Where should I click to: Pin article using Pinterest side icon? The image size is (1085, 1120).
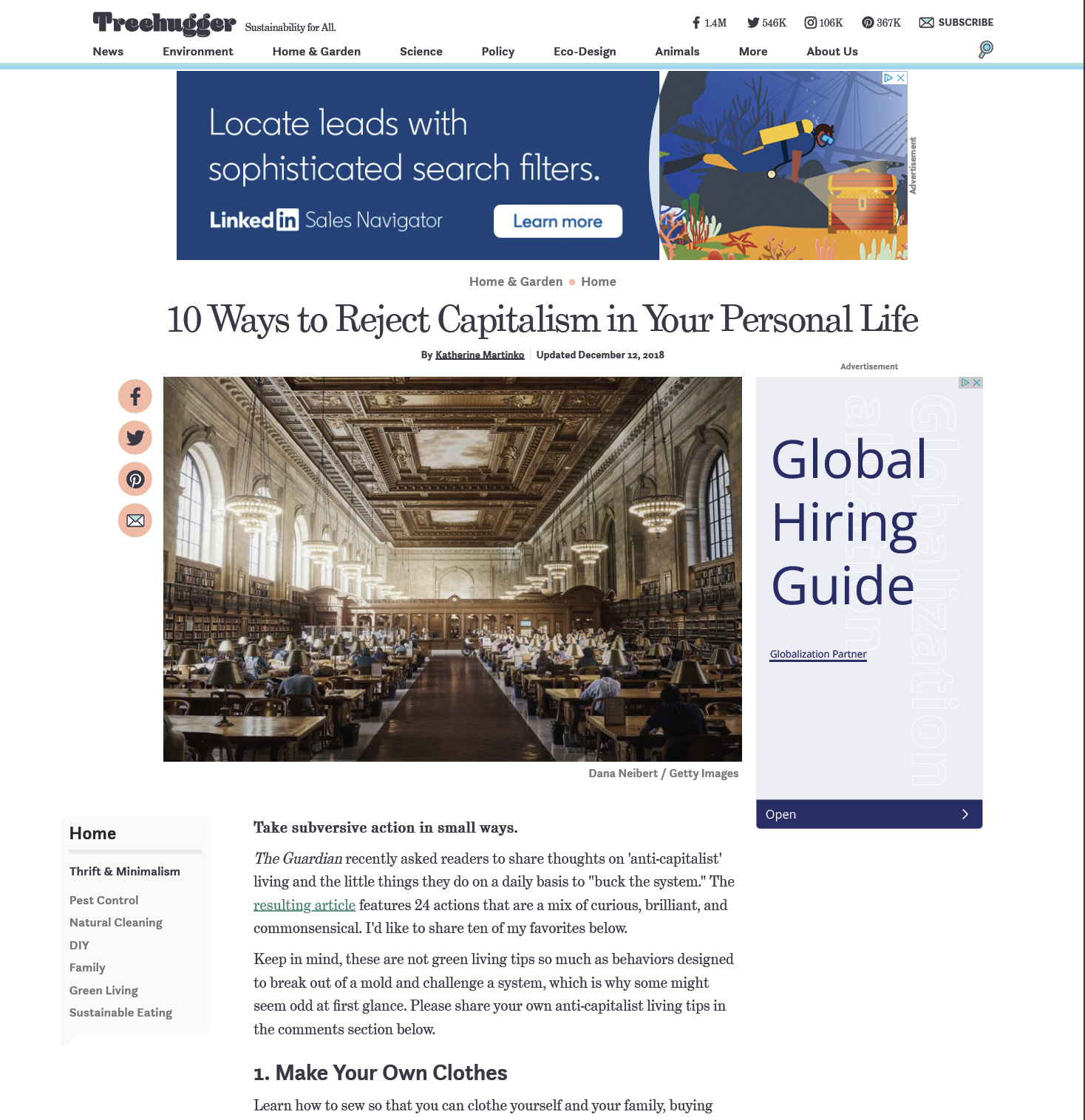[x=135, y=479]
